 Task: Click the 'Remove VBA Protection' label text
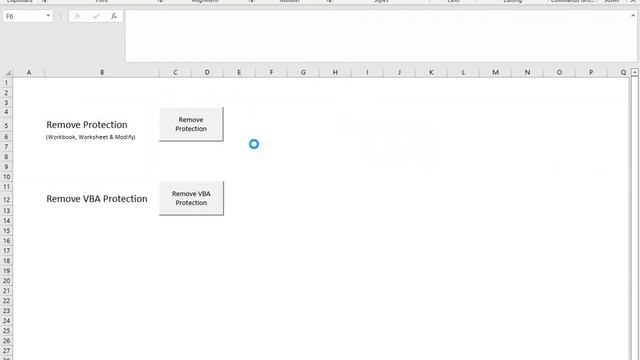(97, 199)
